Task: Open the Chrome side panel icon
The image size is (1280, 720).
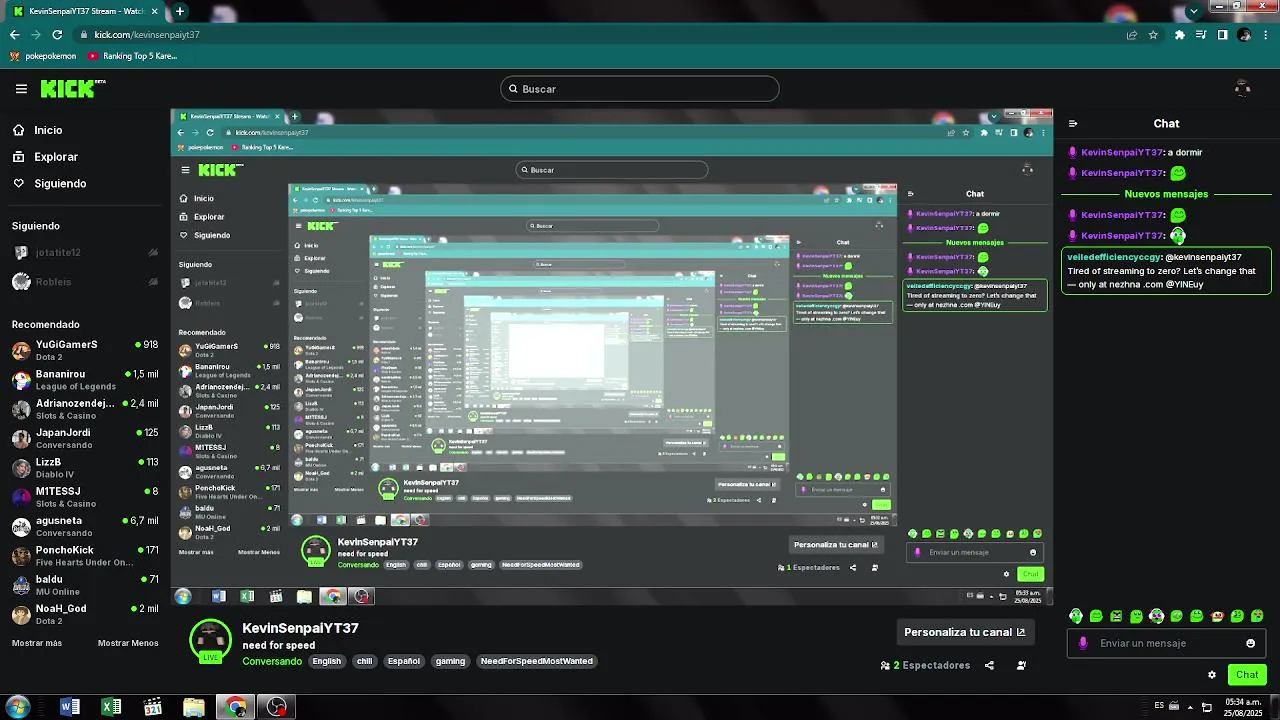Action: pos(1222,34)
